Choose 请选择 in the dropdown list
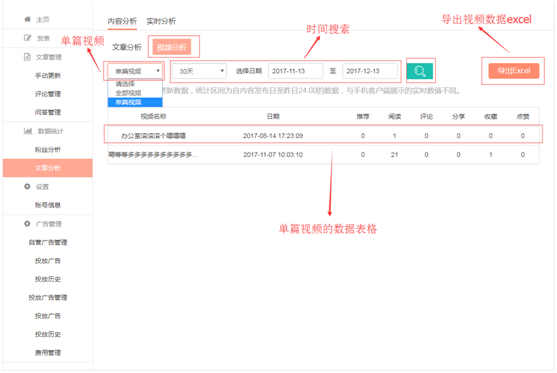This screenshot has width=557, height=373. pos(135,84)
